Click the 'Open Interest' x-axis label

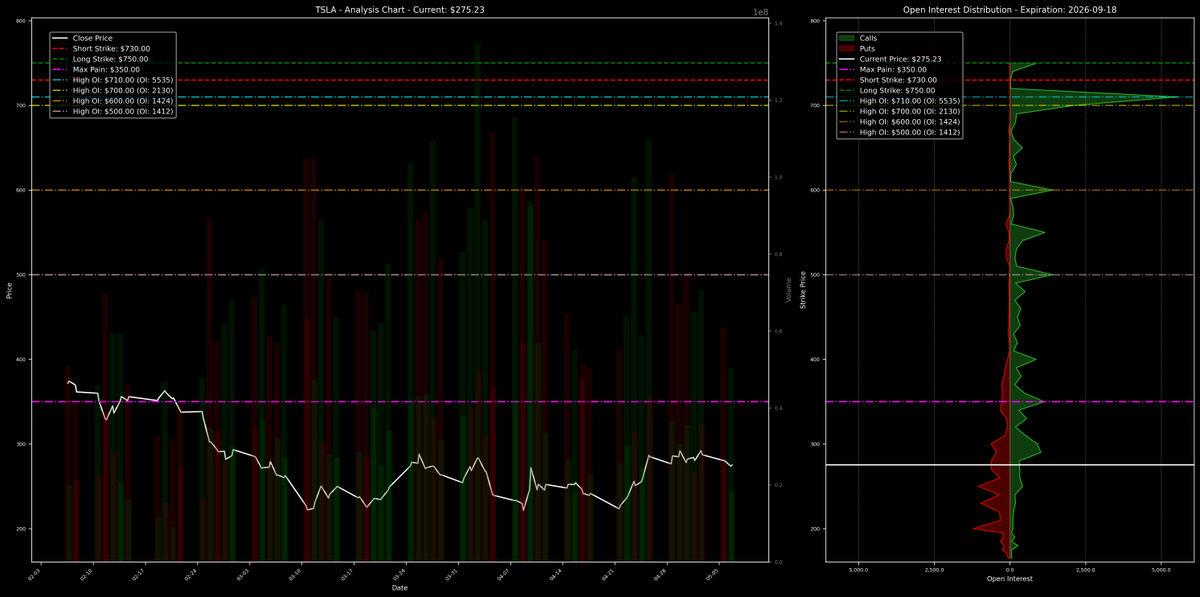1009,579
